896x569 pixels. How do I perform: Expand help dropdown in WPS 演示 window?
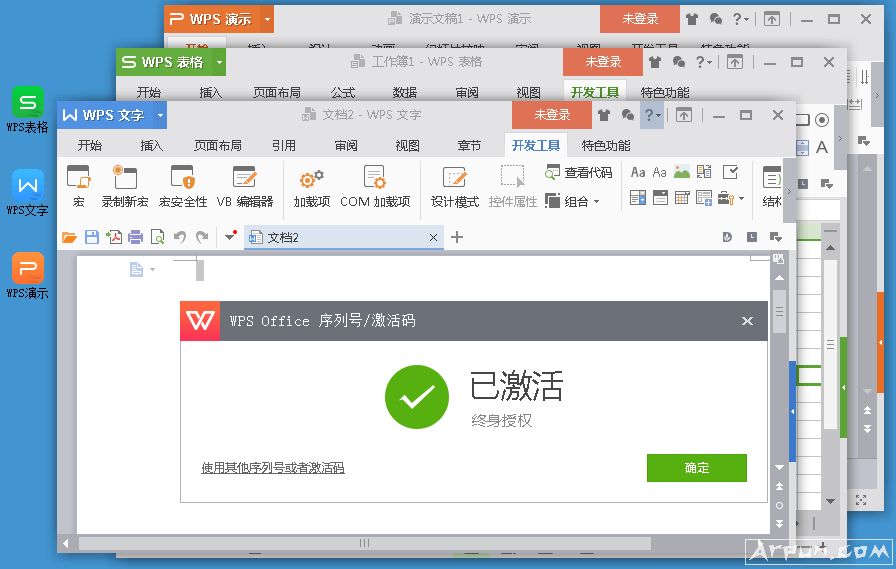[740, 19]
